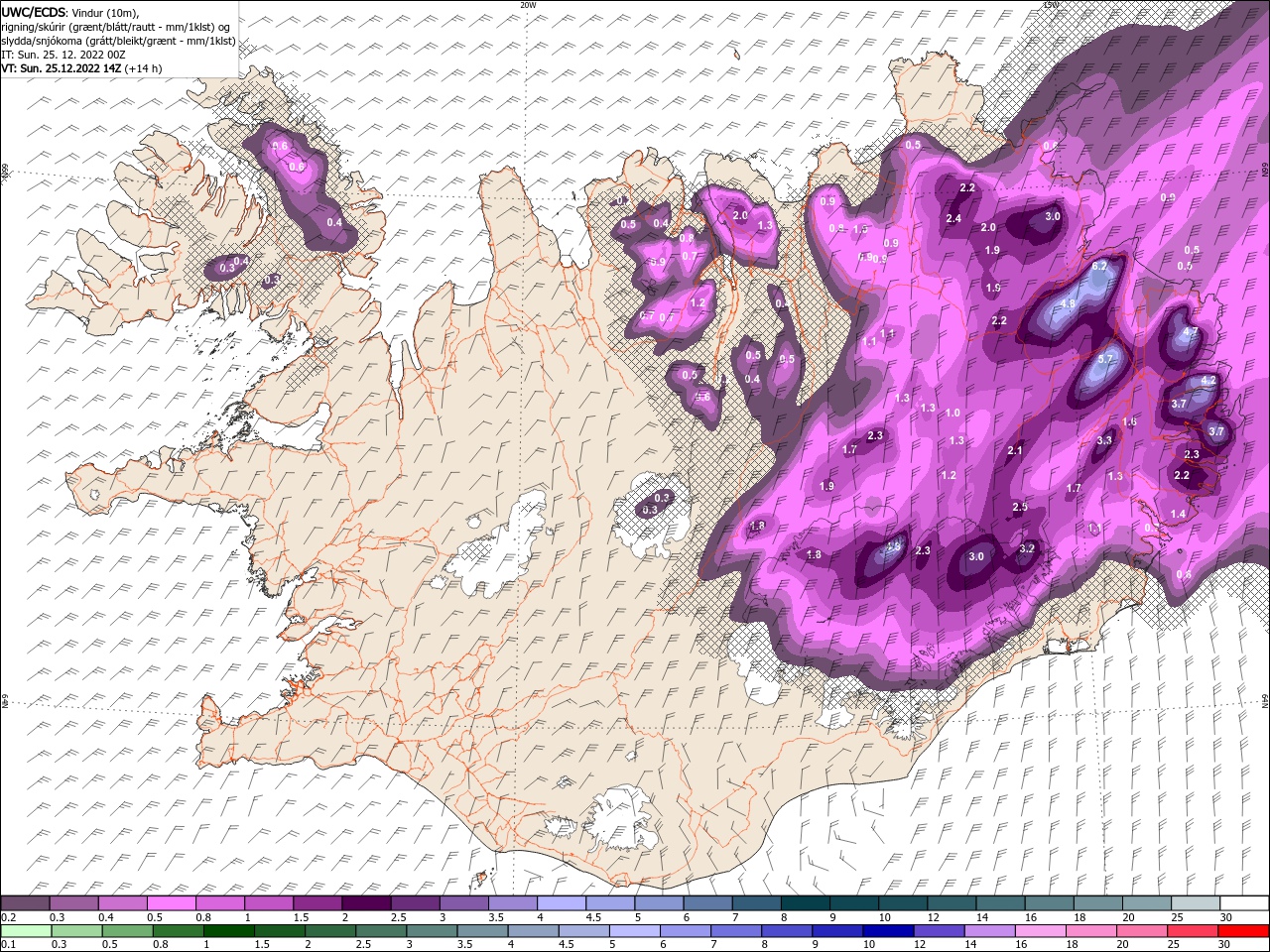Click the 3.2 precipitation value on the map
Image resolution: width=1270 pixels, height=952 pixels.
tap(1027, 548)
